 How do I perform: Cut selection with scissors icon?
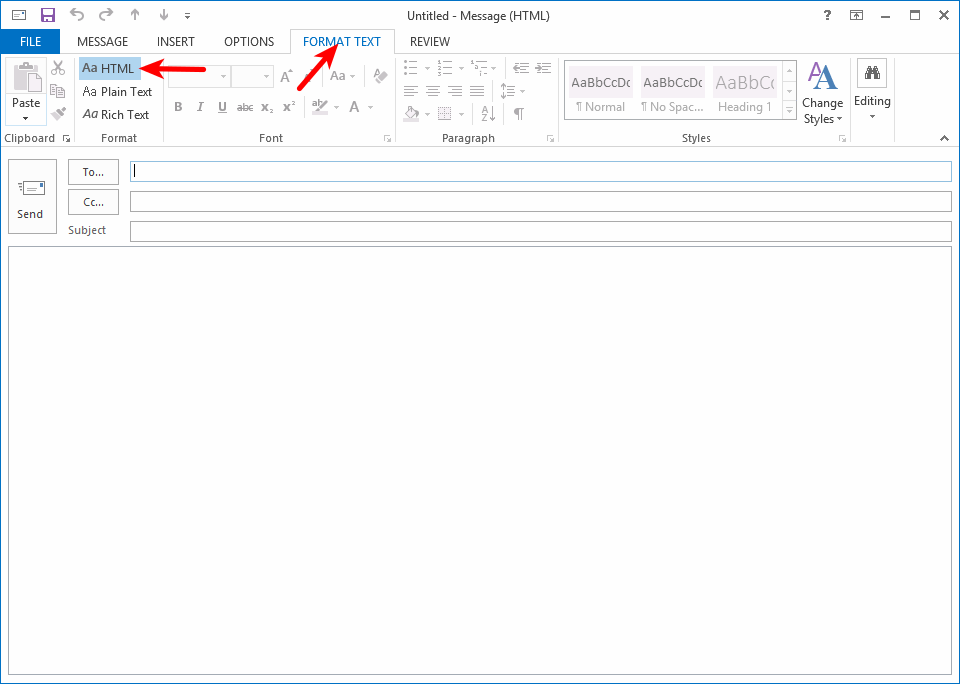58,68
